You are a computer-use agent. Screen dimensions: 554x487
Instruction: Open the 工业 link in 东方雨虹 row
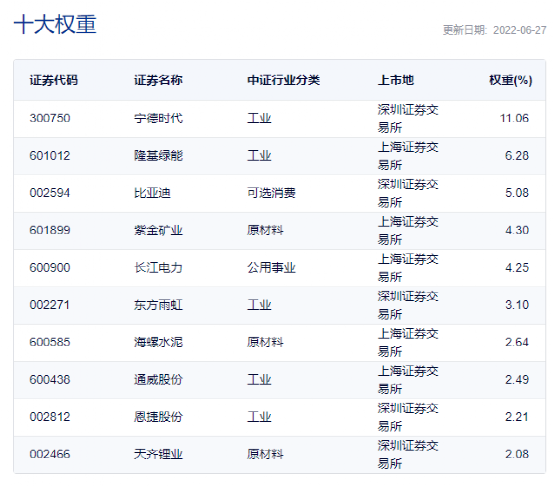259,305
